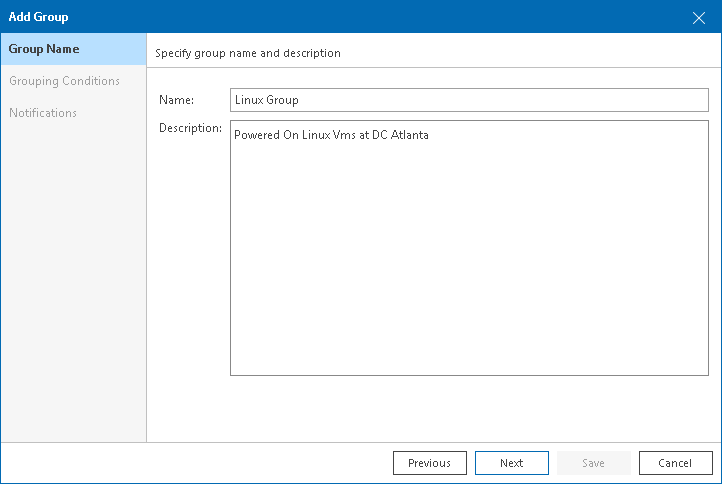Screen dimensions: 722x484
Task: Click the 'Specify group name and description' header
Action: (x=248, y=53)
